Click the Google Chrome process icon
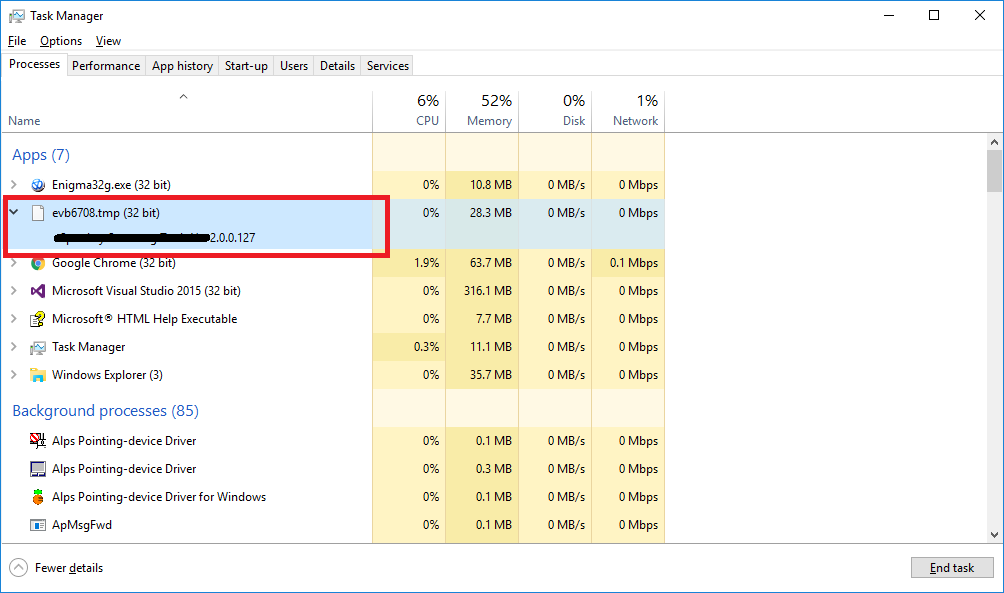This screenshot has height=593, width=1004. (x=38, y=263)
